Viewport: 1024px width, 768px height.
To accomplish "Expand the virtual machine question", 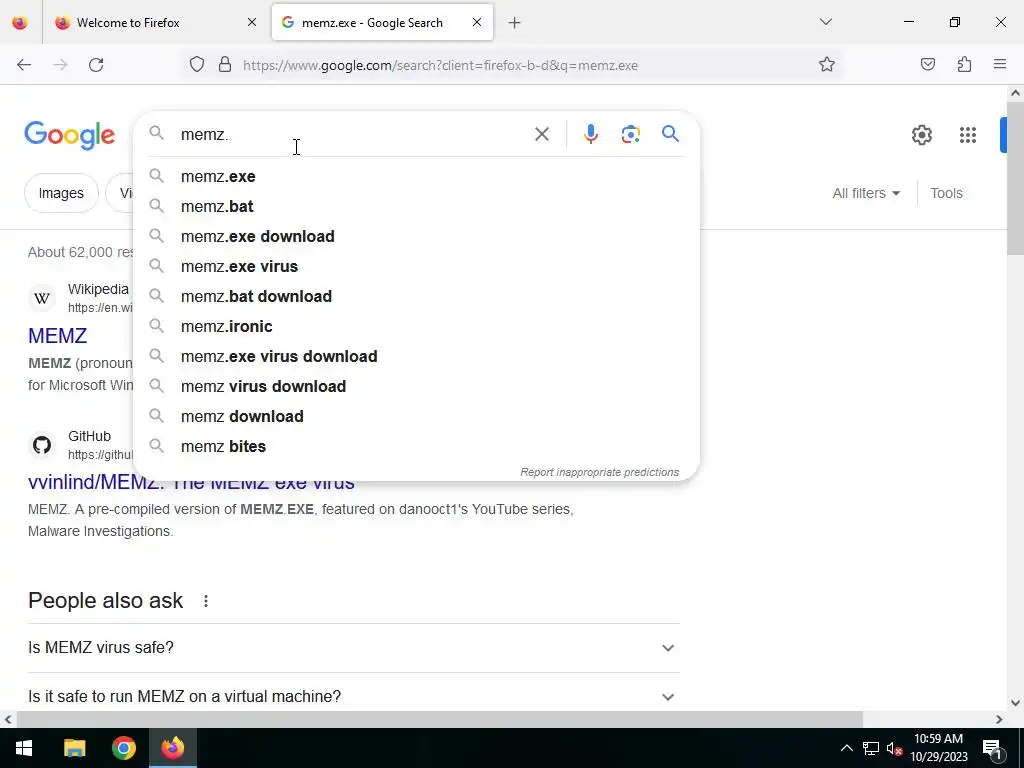I will point(353,696).
